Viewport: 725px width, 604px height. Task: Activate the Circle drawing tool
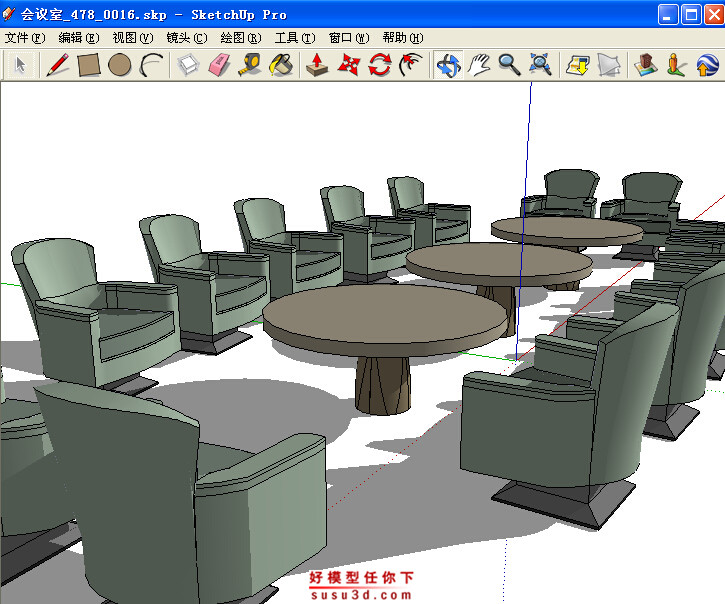tap(119, 65)
